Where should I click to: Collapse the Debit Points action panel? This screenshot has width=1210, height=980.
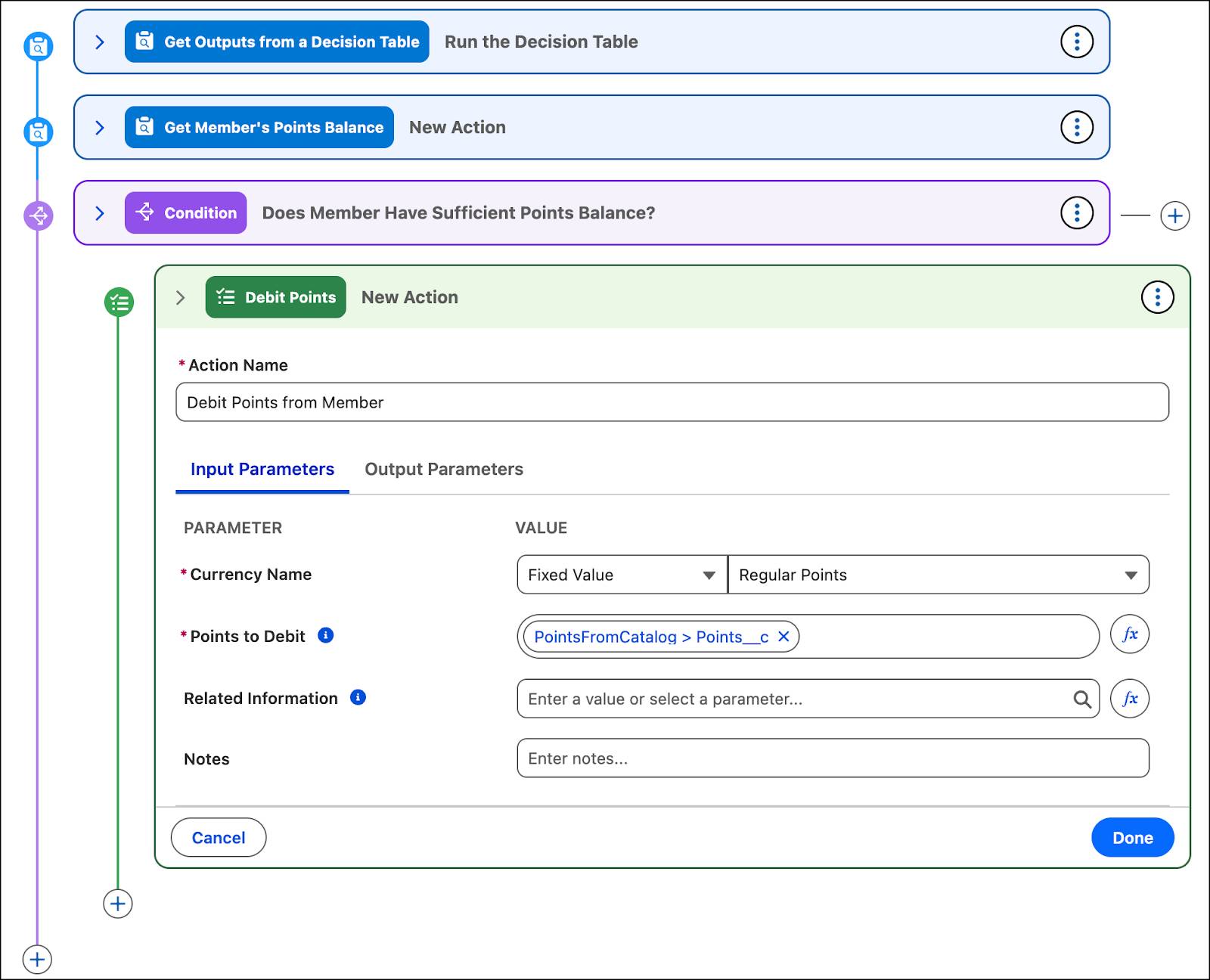point(180,298)
